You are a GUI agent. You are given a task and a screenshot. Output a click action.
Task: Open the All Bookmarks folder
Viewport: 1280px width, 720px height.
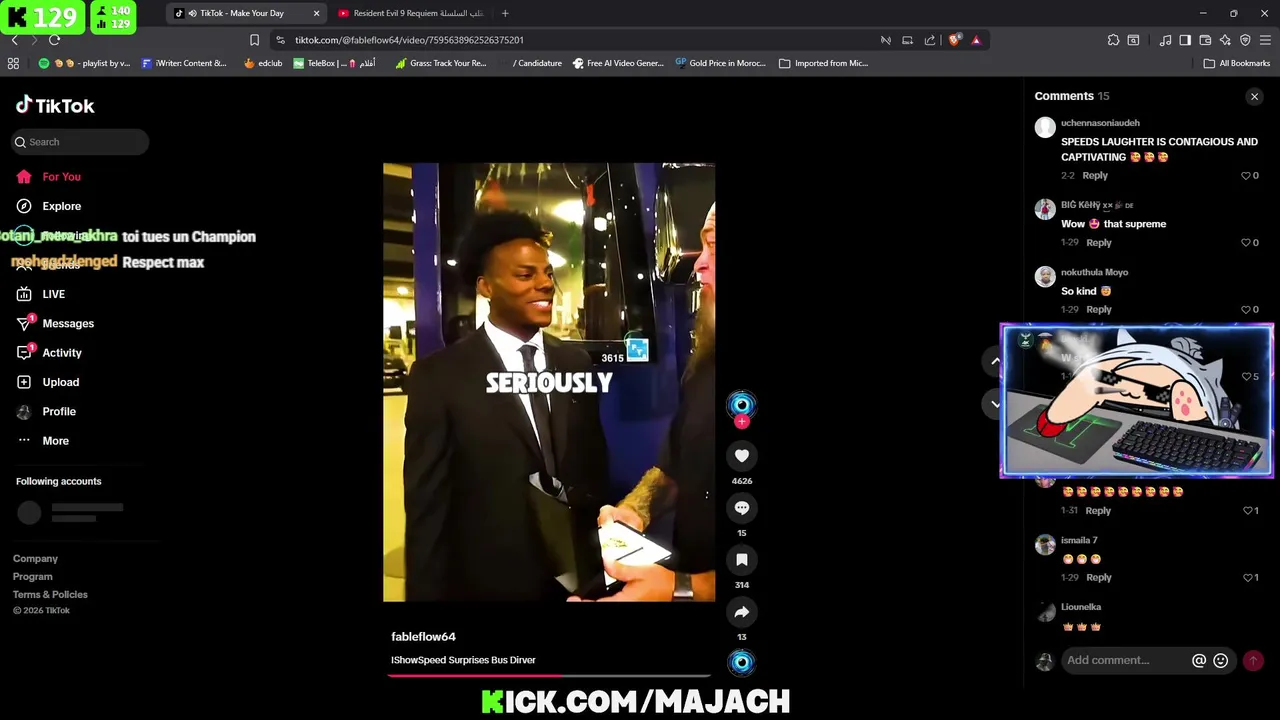(1236, 63)
